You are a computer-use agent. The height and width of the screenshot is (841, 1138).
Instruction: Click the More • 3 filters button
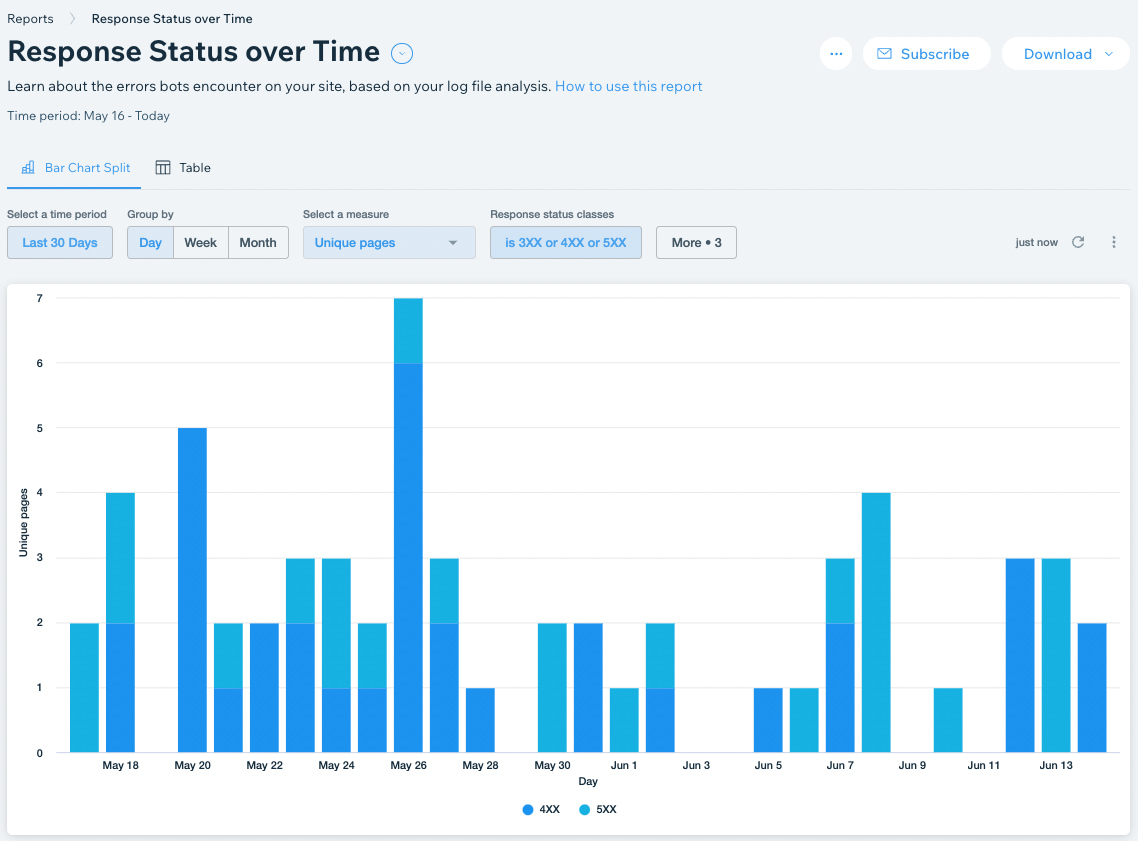point(696,242)
